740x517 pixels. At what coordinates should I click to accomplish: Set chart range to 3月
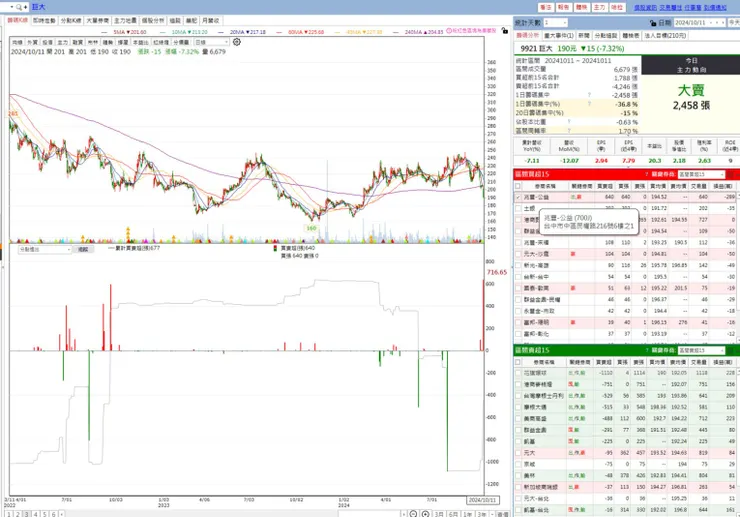(439, 514)
